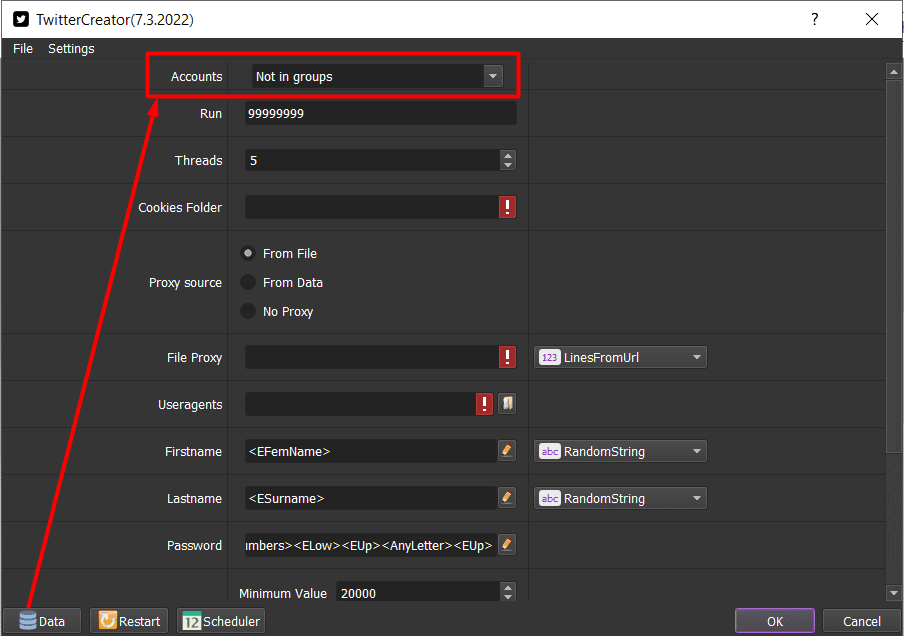Click the 123 icon in LinesFromUrl selector

[x=549, y=357]
